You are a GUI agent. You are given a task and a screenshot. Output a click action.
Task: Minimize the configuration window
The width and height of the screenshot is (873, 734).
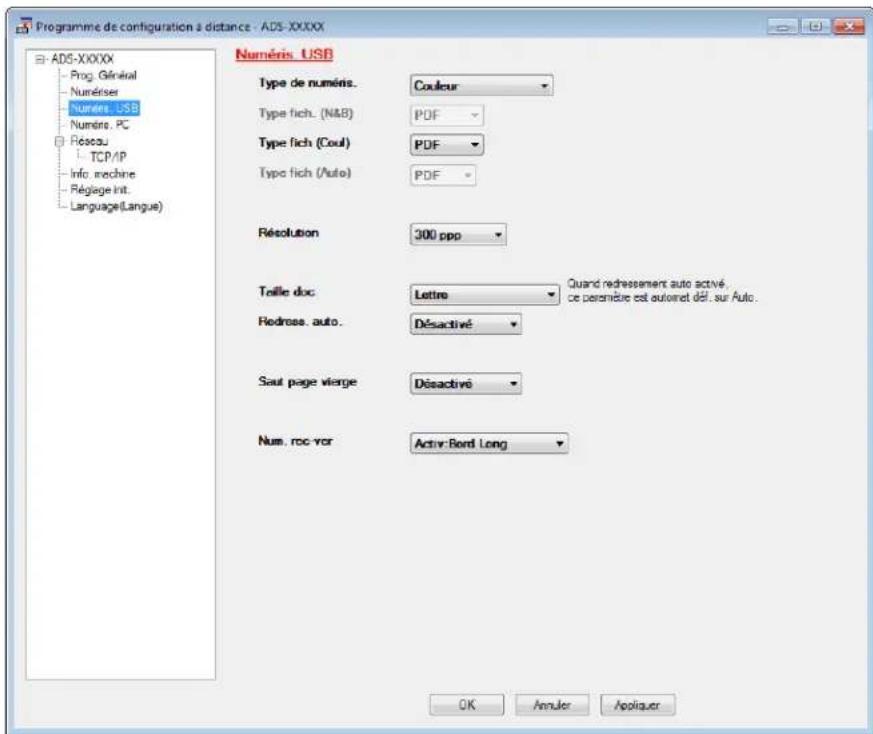coord(783,26)
